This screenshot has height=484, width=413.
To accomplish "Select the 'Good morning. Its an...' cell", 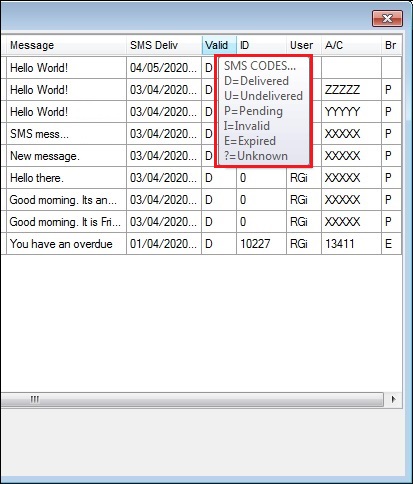I will [66, 200].
